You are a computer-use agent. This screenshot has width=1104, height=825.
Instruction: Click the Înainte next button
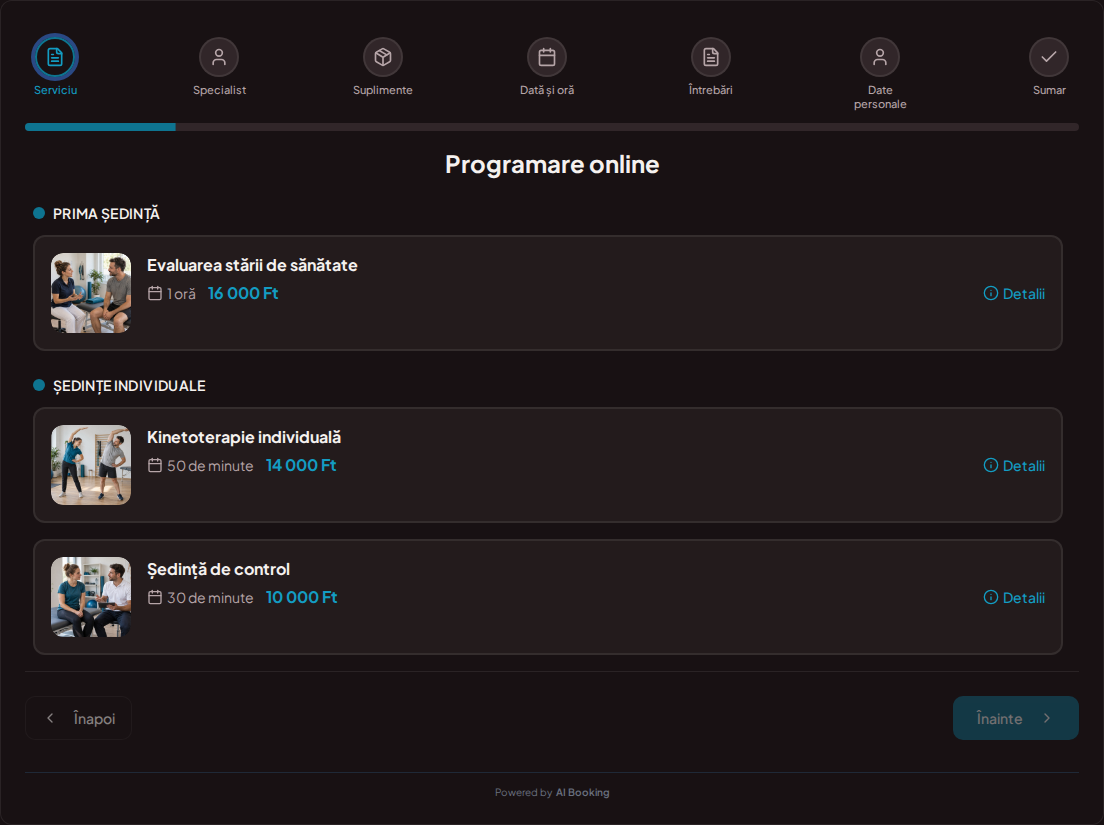[1015, 718]
